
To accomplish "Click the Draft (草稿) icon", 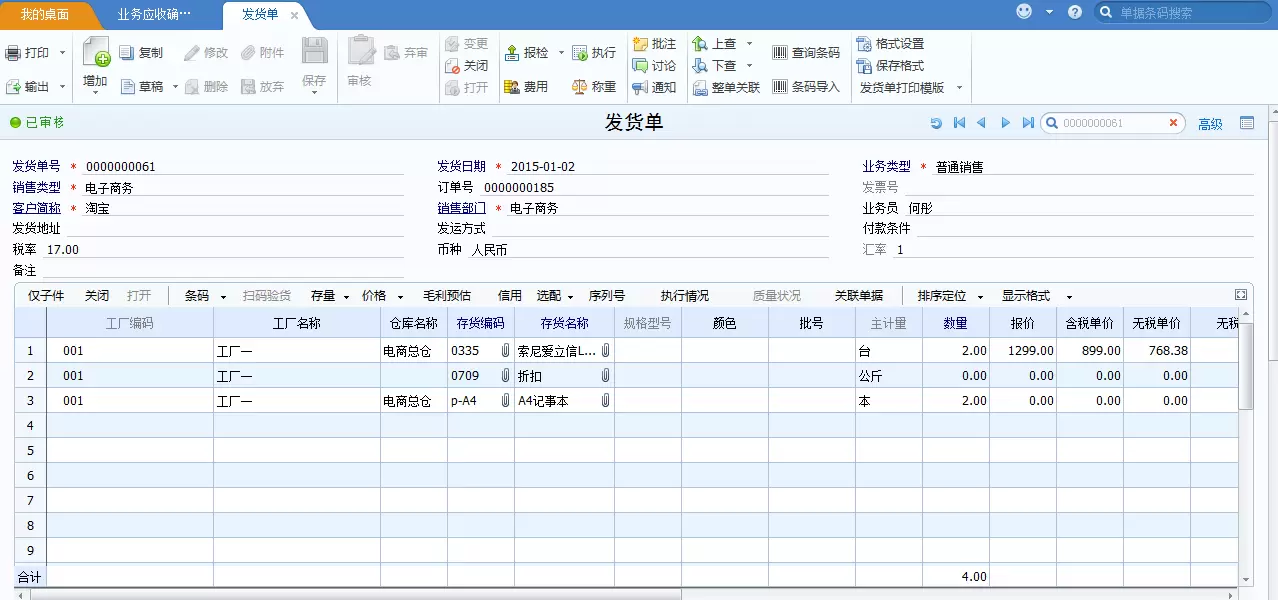I will tap(128, 87).
